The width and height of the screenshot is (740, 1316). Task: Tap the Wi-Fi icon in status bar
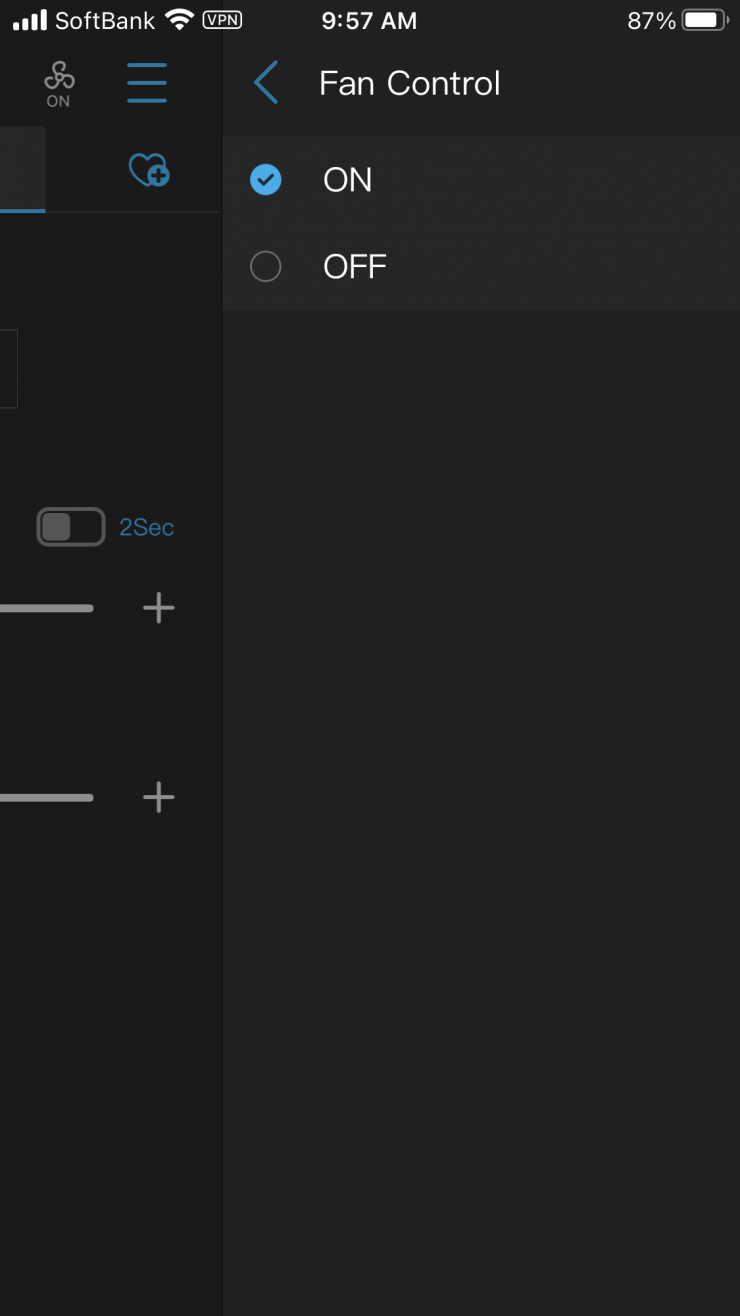[x=180, y=20]
